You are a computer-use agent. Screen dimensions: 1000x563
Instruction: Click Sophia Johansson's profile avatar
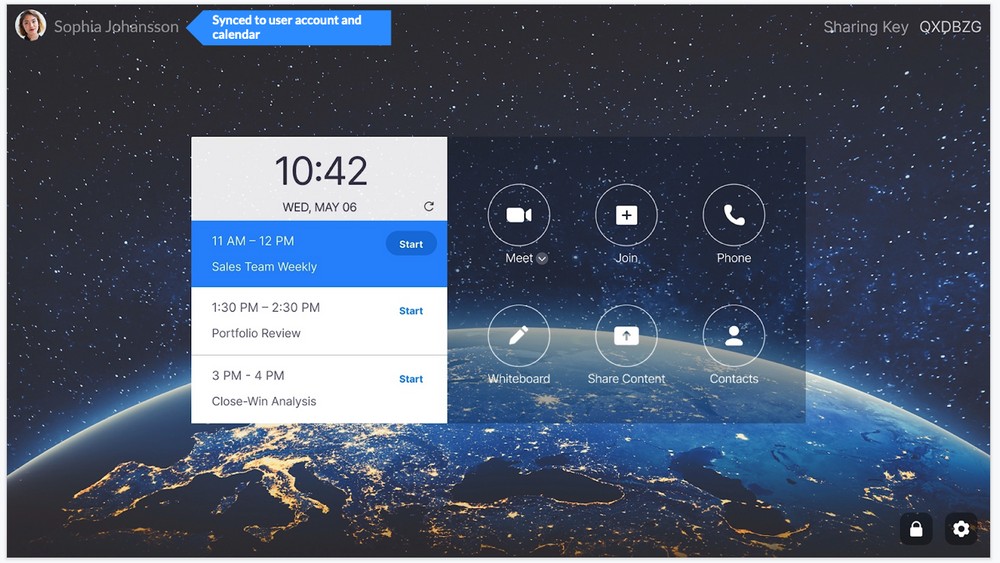click(31, 26)
